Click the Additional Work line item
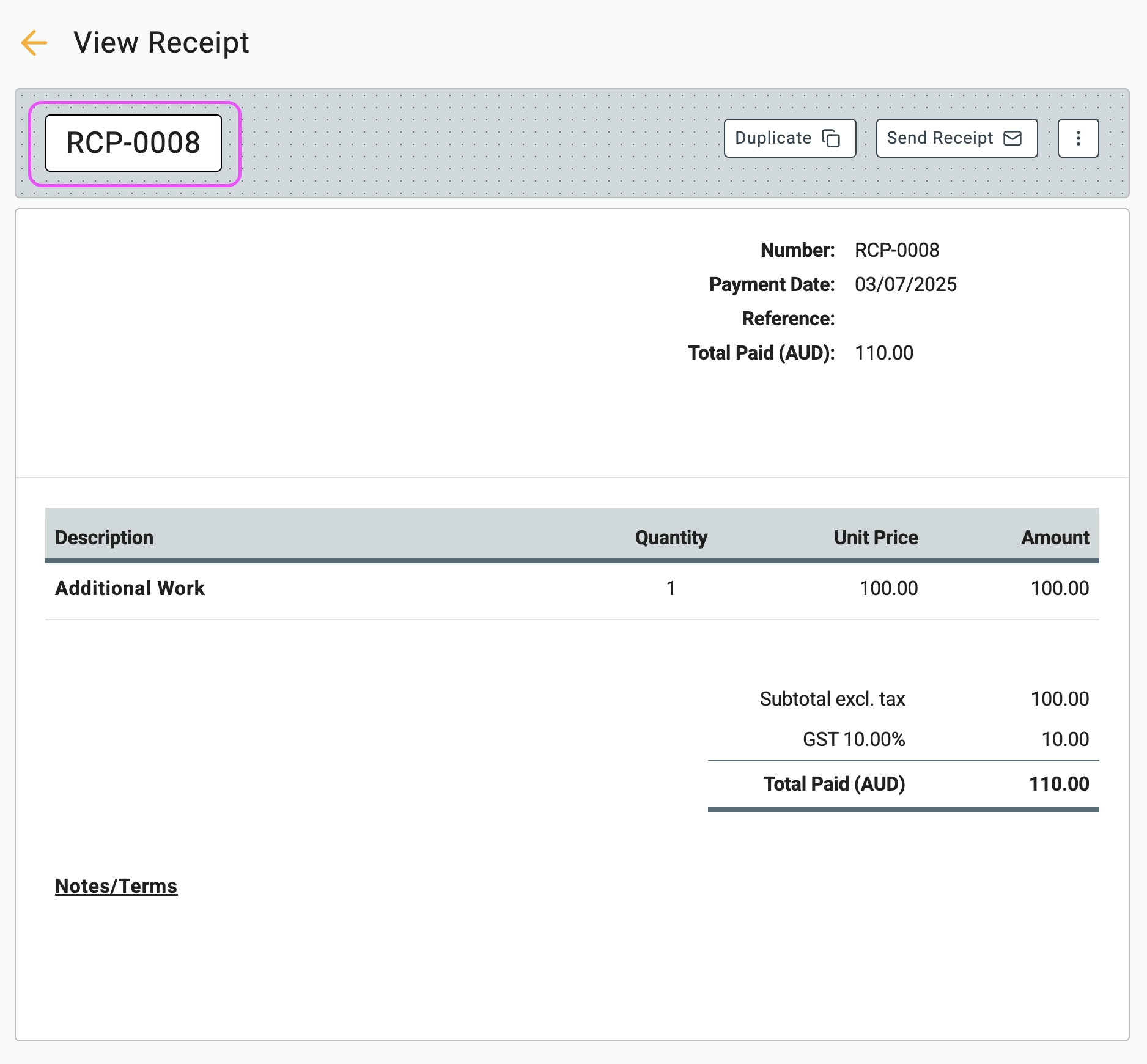 pyautogui.click(x=130, y=588)
